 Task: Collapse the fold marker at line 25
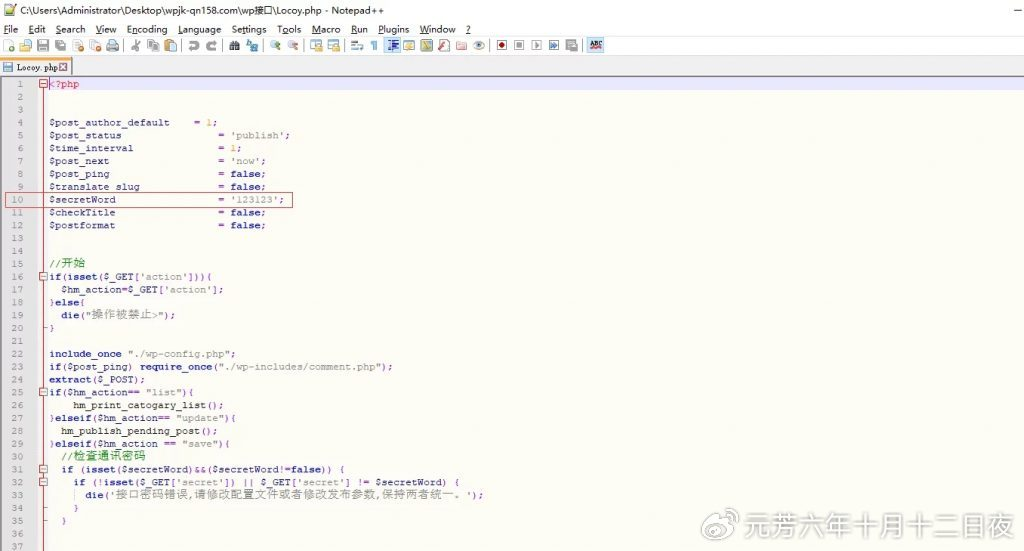tap(43, 392)
